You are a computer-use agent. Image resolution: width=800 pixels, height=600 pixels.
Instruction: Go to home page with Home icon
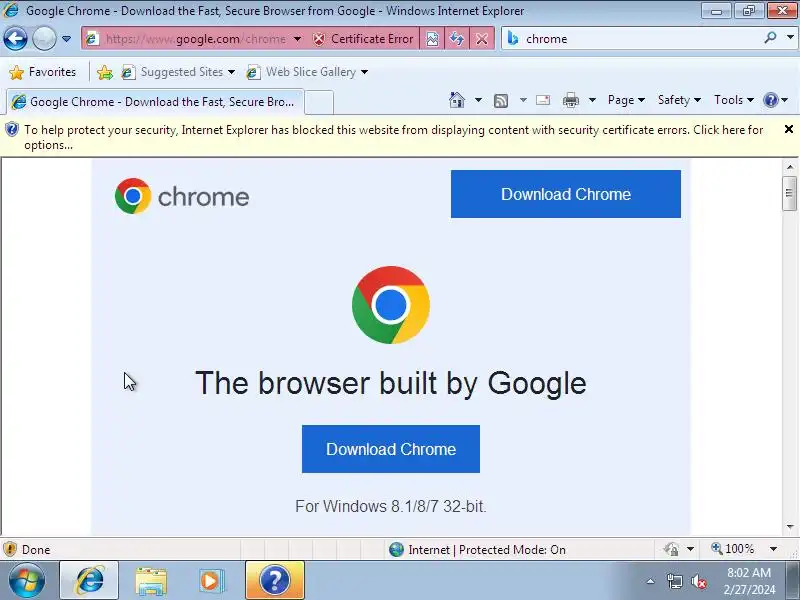pyautogui.click(x=457, y=100)
